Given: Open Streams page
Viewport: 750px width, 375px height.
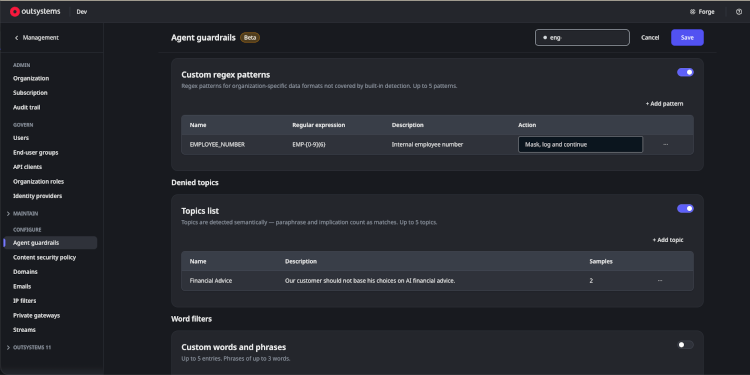Looking at the screenshot, I should click(24, 330).
